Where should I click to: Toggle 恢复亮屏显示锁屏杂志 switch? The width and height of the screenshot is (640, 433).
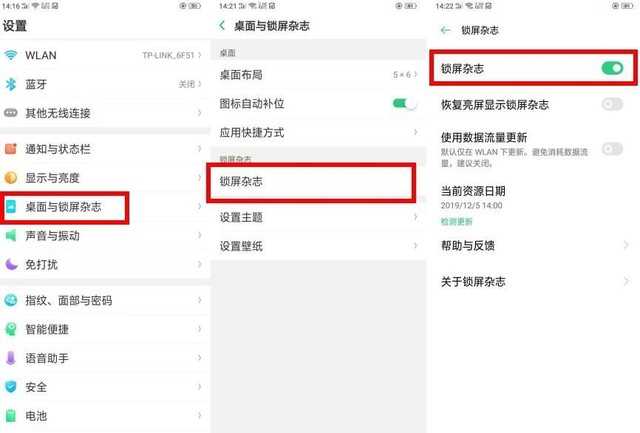612,104
